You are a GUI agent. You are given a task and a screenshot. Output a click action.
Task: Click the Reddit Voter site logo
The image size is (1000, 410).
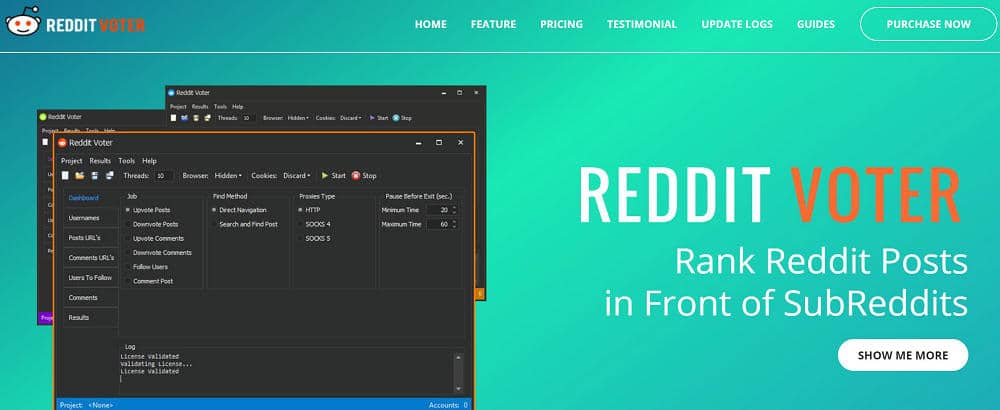(x=76, y=24)
